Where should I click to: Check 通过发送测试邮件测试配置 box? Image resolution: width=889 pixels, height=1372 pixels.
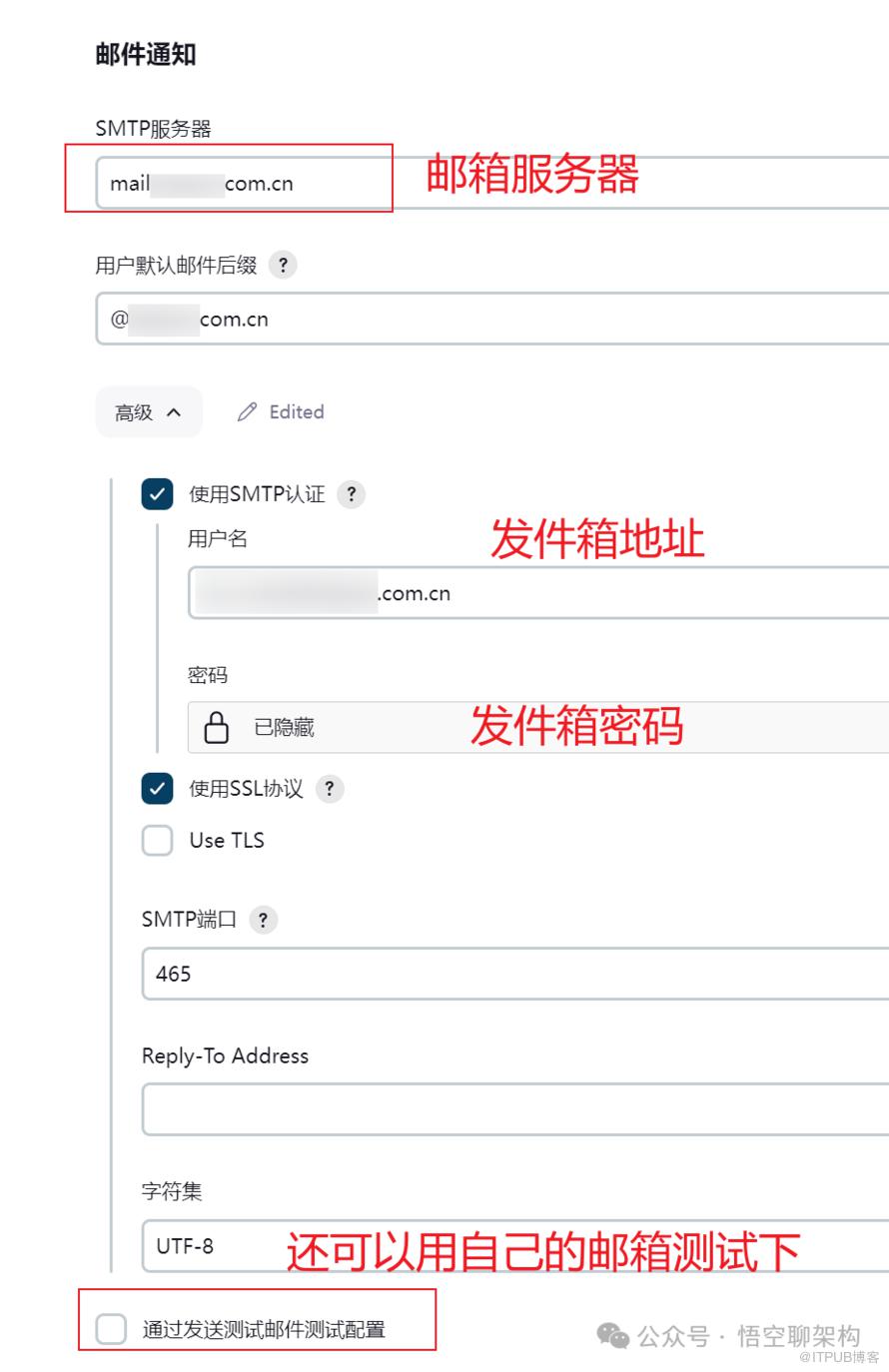click(x=111, y=1329)
